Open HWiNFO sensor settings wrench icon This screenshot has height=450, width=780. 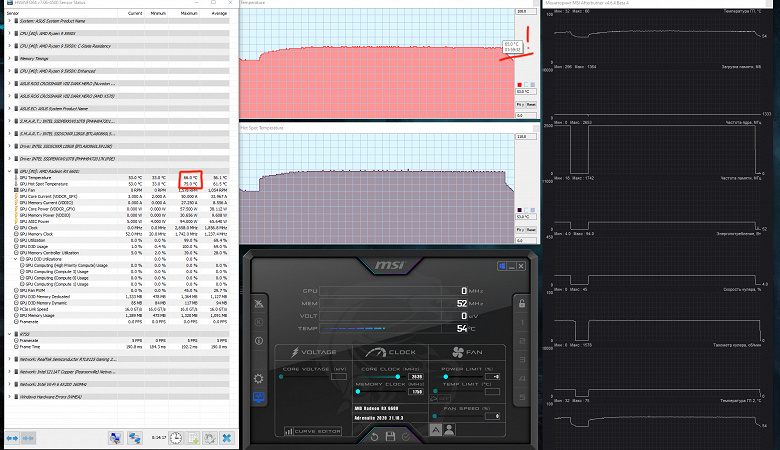point(210,438)
